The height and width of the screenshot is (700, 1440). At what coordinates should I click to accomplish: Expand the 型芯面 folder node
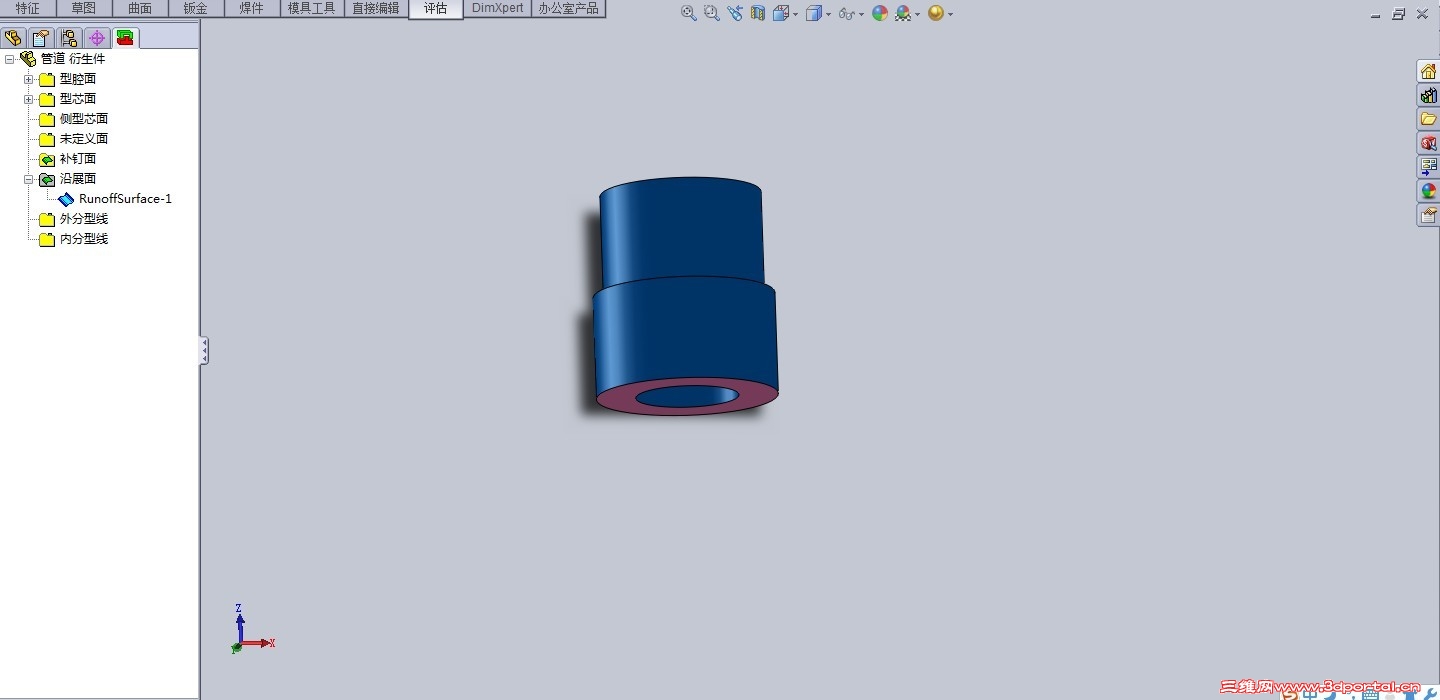click(29, 99)
